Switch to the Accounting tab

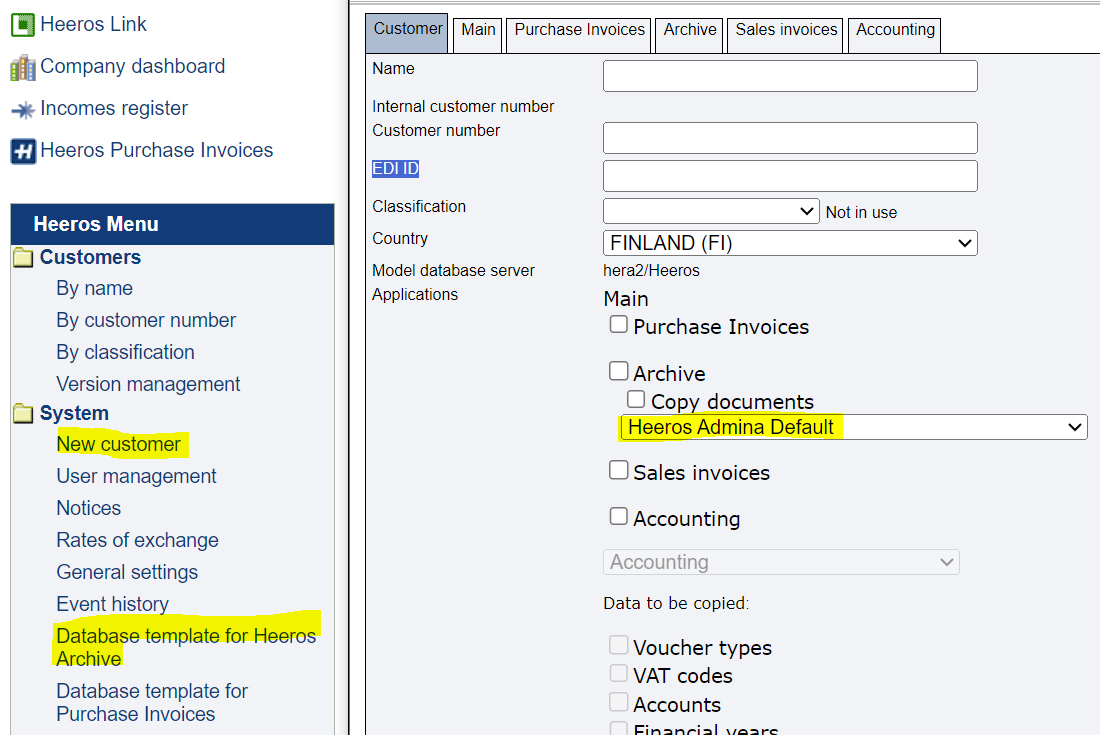pyautogui.click(x=894, y=34)
